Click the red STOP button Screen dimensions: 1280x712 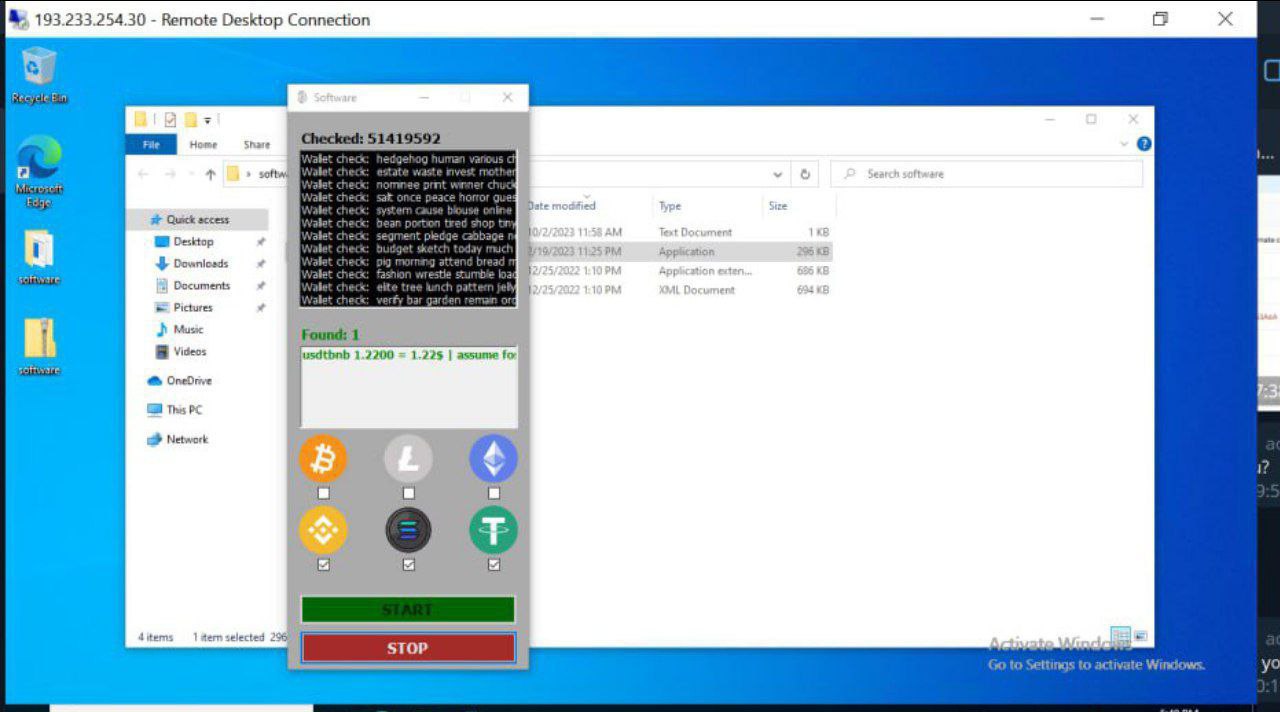[408, 648]
